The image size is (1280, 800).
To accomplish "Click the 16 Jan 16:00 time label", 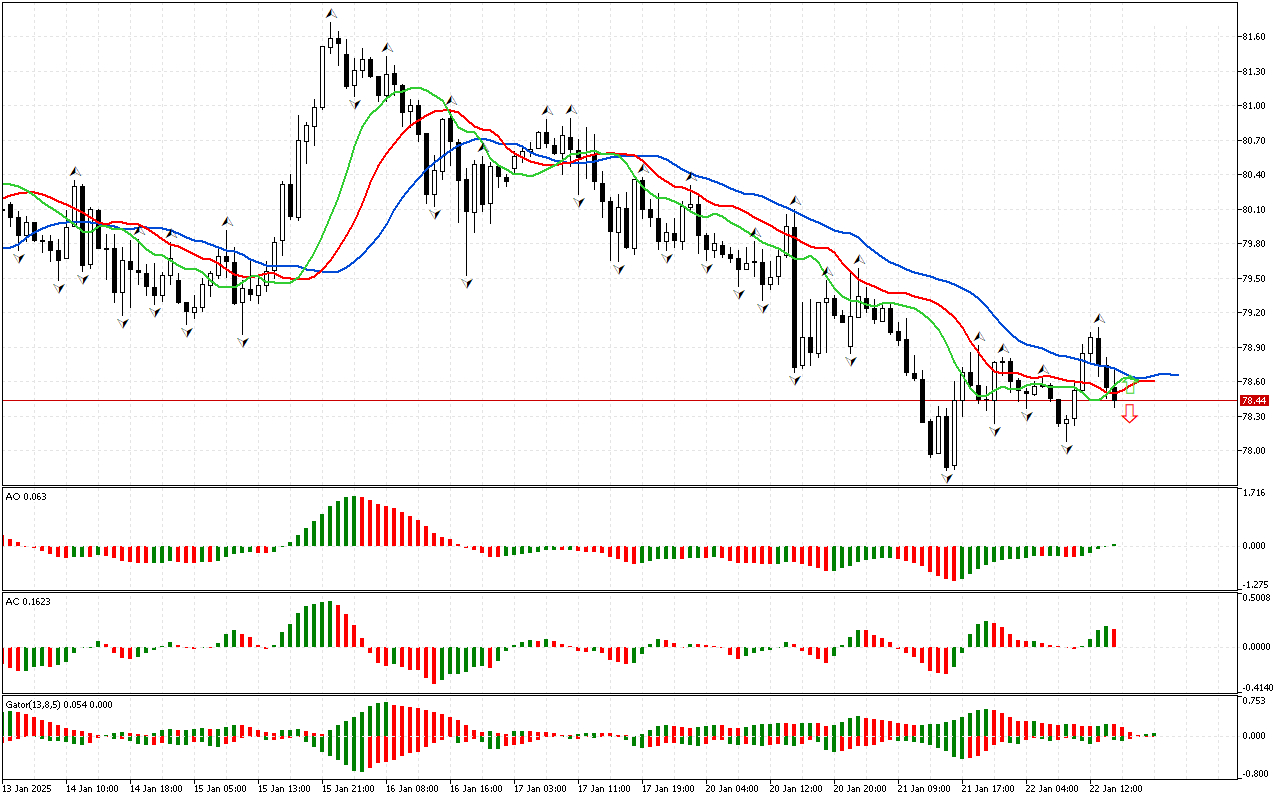I will (474, 789).
